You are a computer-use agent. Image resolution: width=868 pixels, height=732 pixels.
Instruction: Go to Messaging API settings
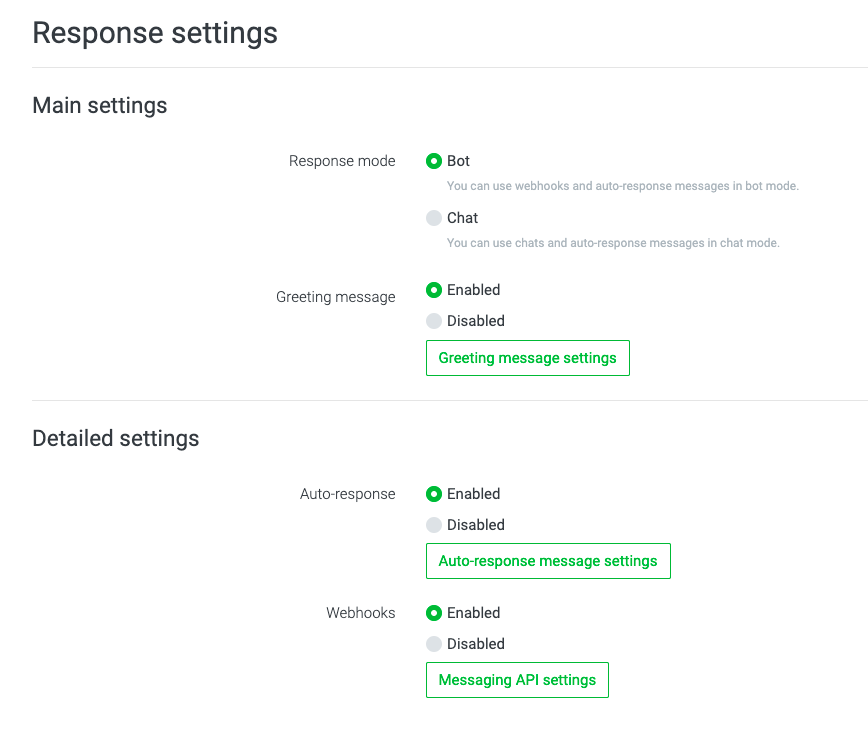point(517,680)
